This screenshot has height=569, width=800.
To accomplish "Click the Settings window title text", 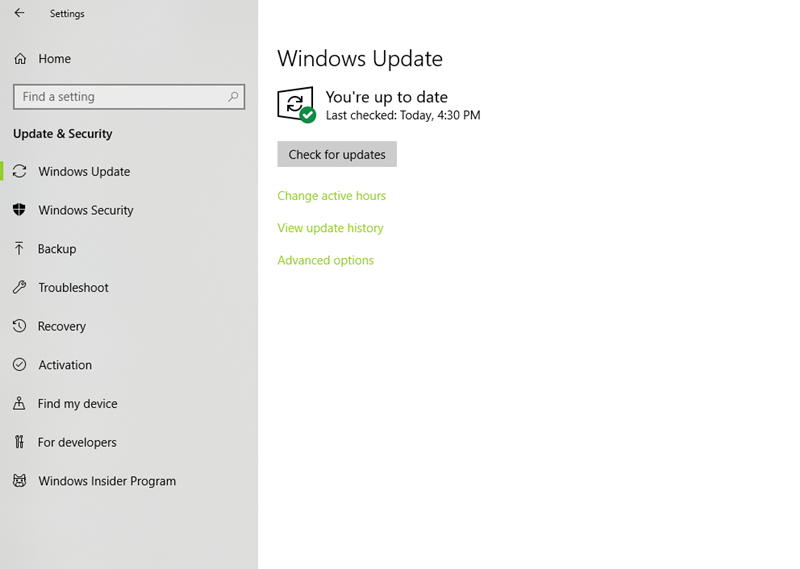I will point(67,14).
